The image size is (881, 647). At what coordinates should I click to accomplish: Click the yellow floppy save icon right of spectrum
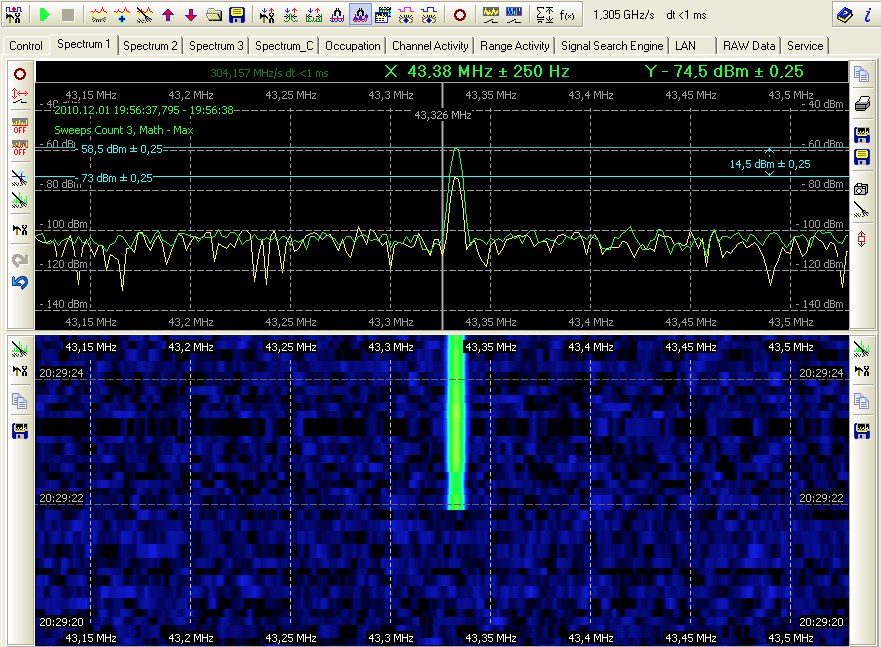click(x=862, y=157)
